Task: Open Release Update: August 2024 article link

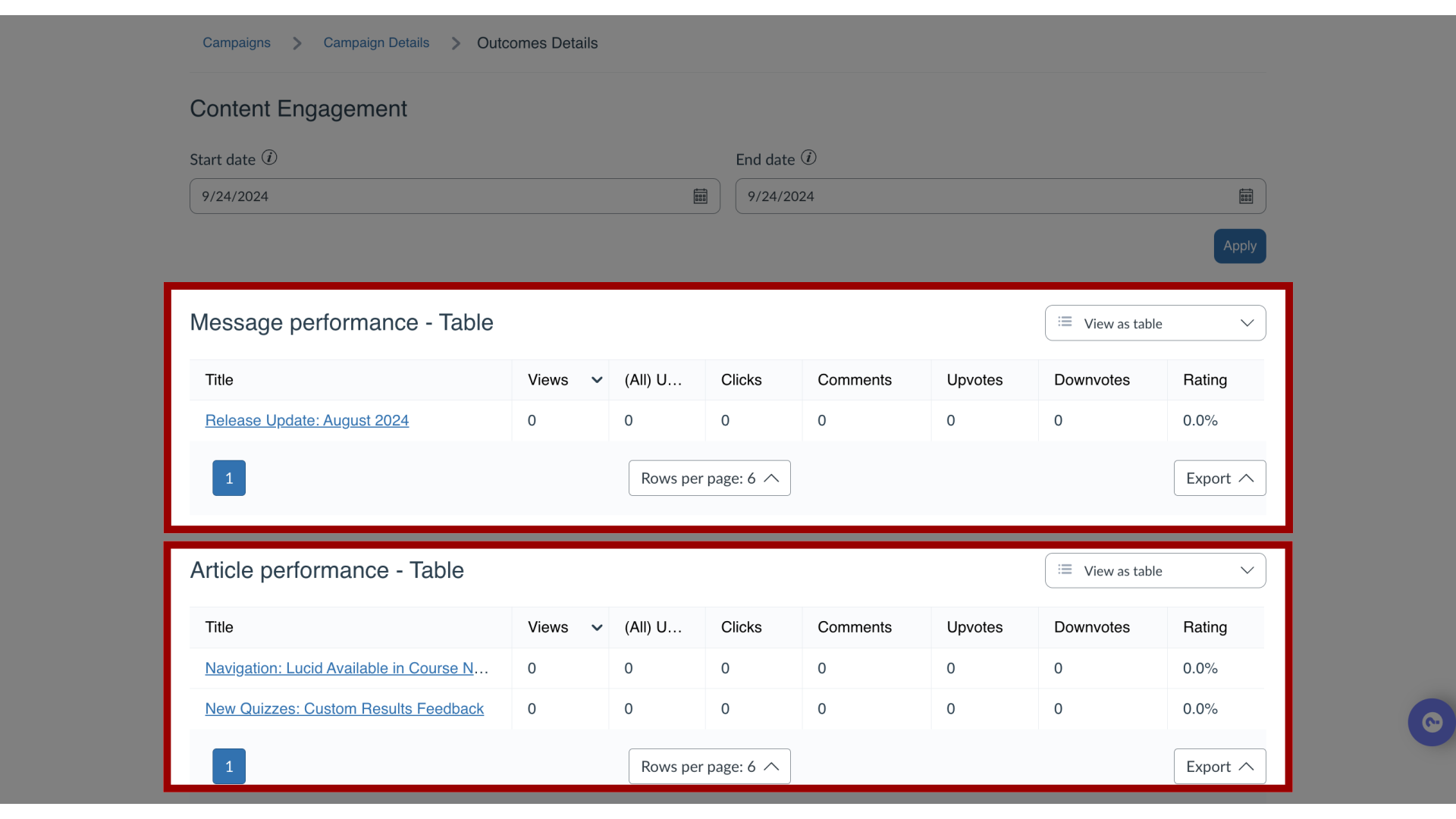Action: click(307, 420)
